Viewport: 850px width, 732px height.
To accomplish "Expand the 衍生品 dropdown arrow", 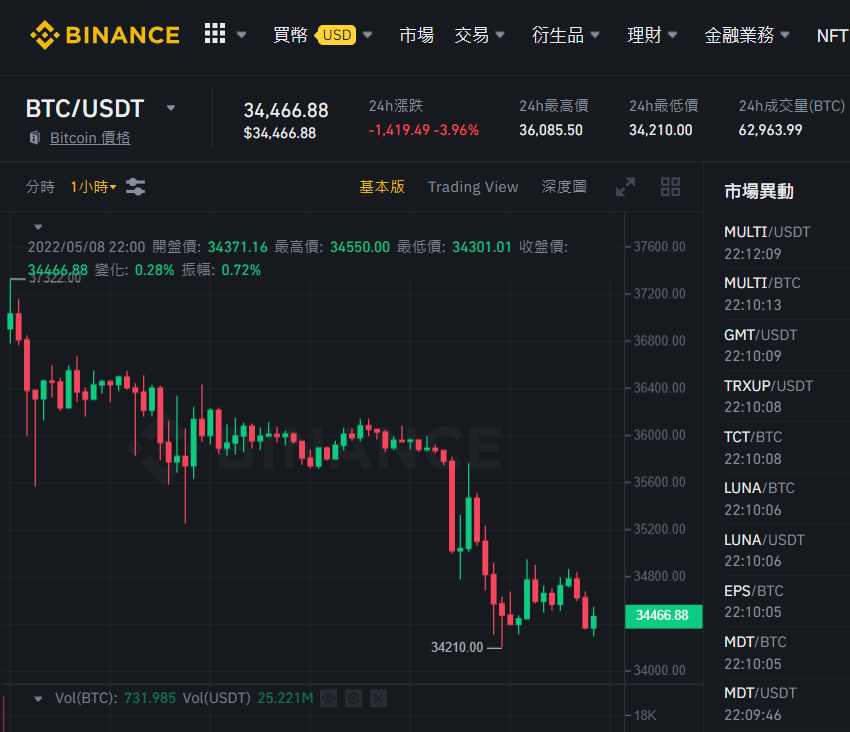I will click(x=595, y=35).
